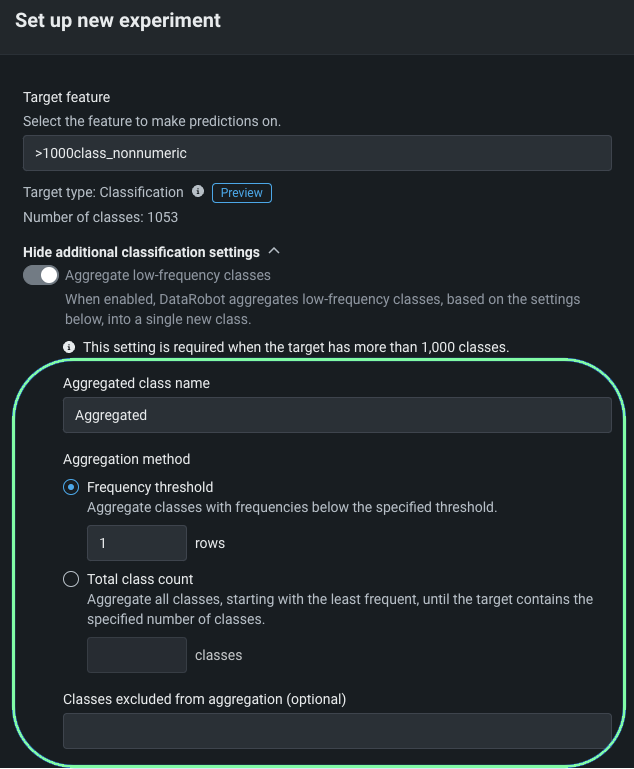Click the 'Frequency threshold' option label
This screenshot has height=769, width=634.
pos(150,488)
